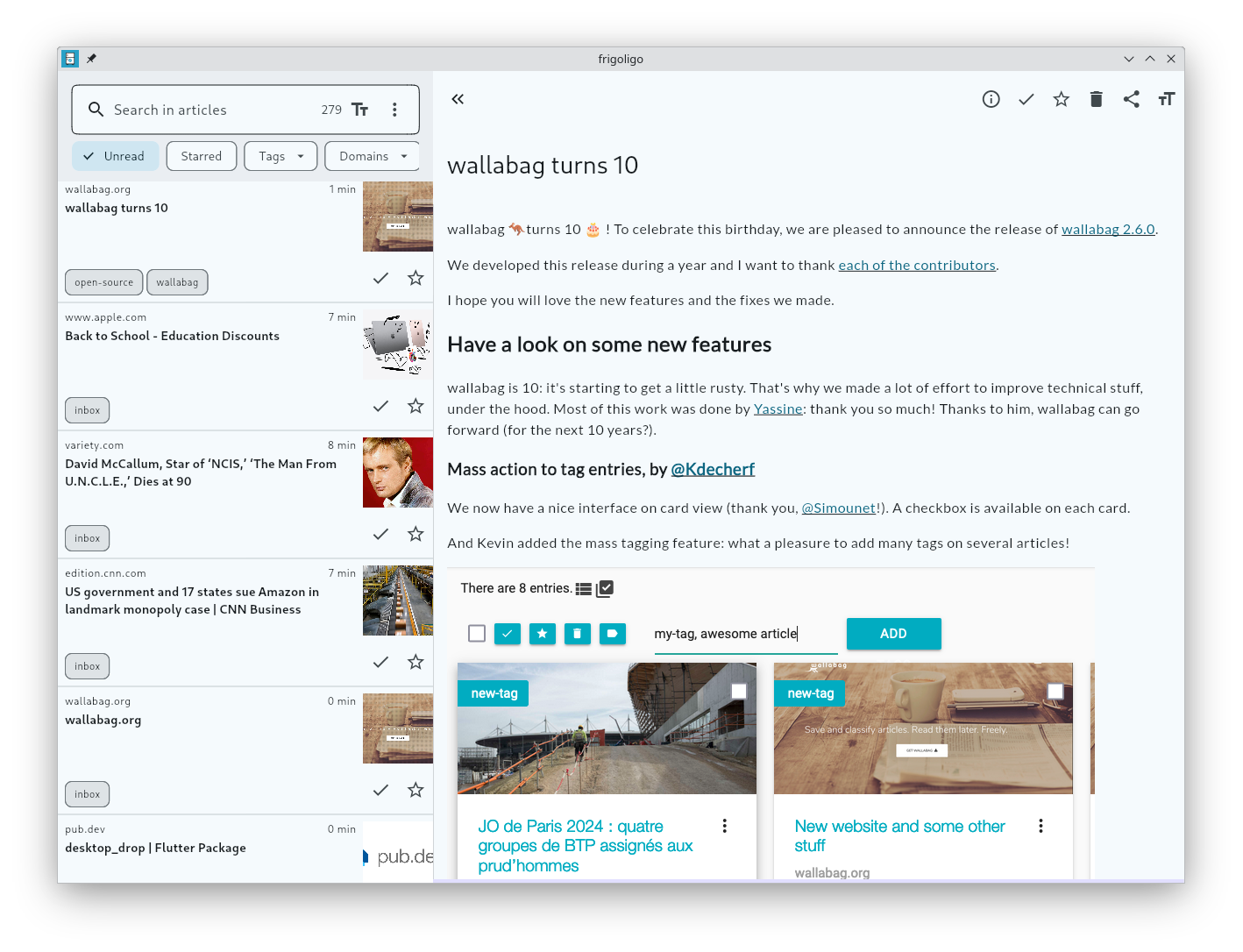
Task: Click the 'my-tag, awesome article' tag input
Action: [x=745, y=634]
